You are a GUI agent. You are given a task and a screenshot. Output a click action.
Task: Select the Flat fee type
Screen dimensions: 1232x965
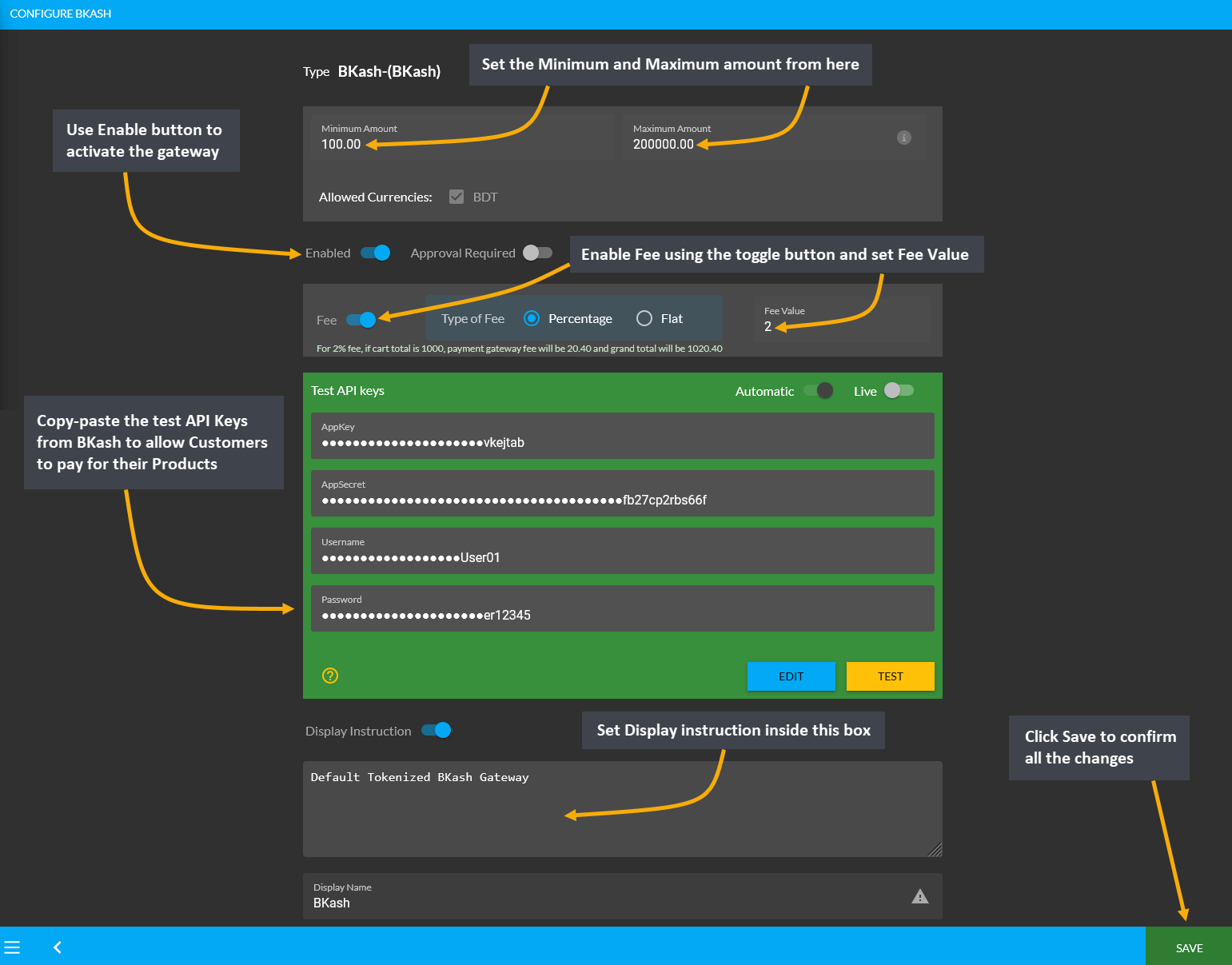coord(644,318)
